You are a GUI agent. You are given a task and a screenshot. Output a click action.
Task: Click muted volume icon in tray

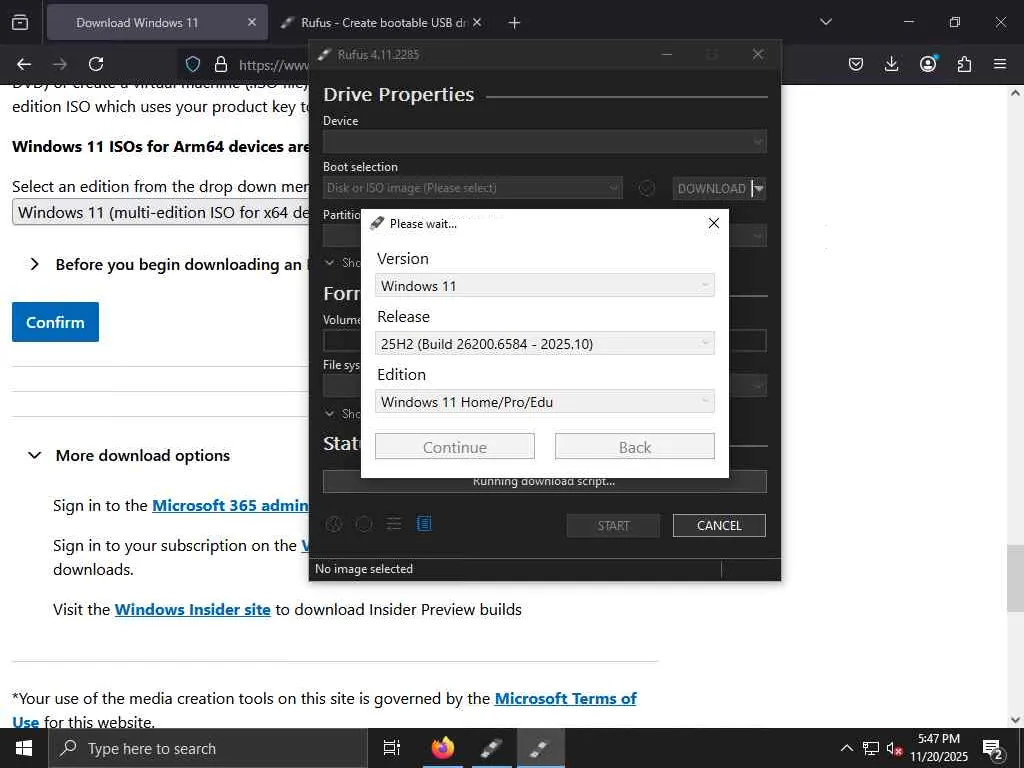tap(895, 748)
